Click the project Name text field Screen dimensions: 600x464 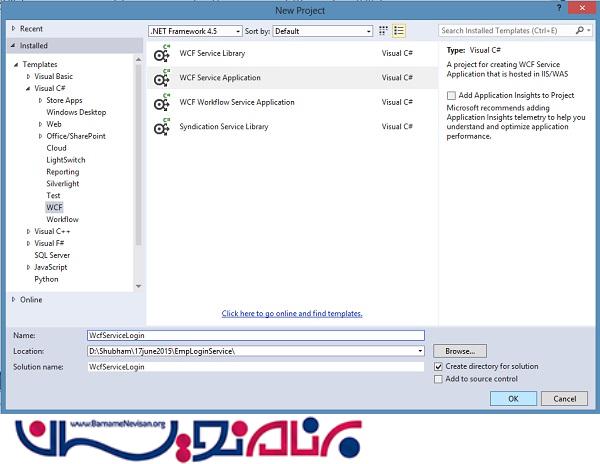255,336
